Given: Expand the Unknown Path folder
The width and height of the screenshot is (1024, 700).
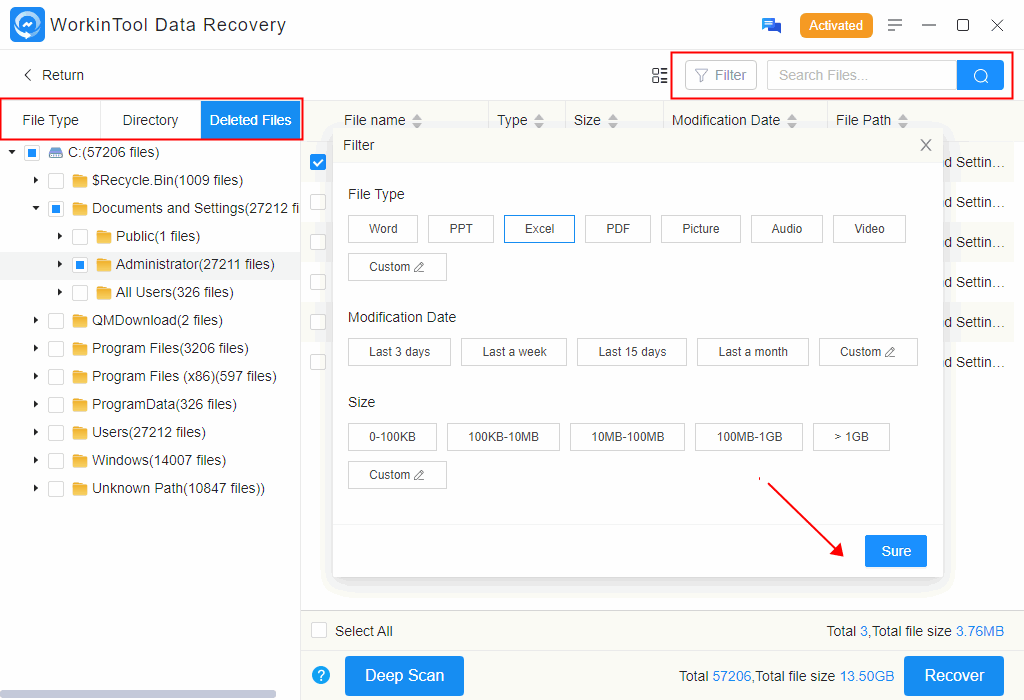Looking at the screenshot, I should pyautogui.click(x=36, y=489).
